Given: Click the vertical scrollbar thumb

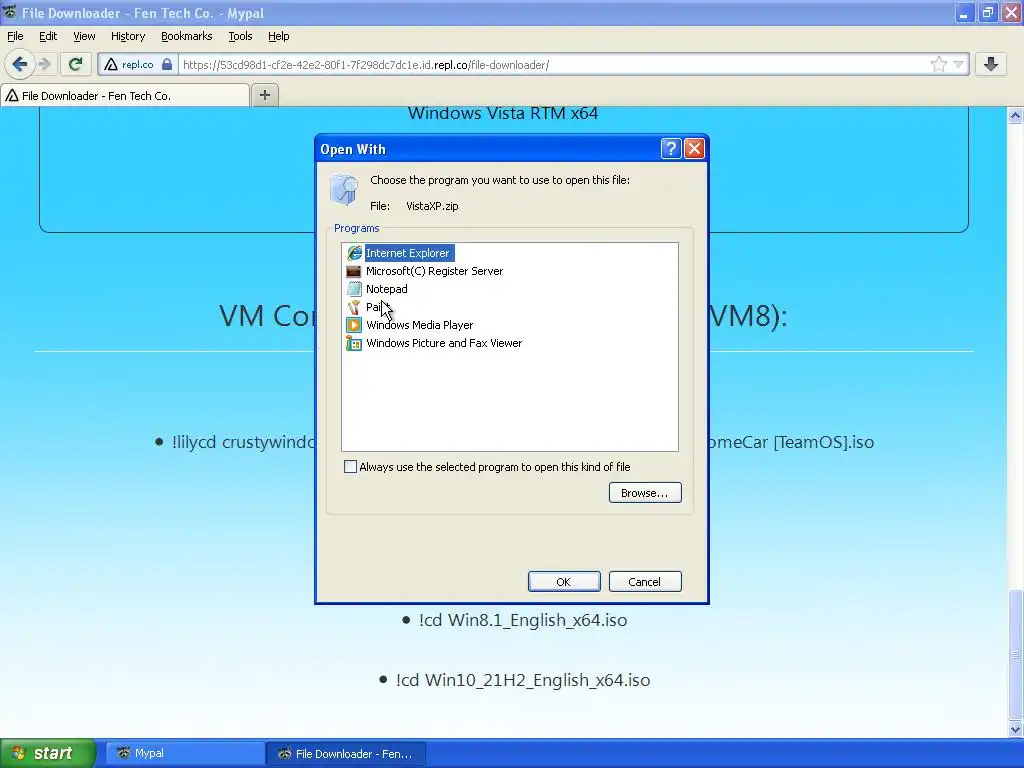Looking at the screenshot, I should point(1016,653).
